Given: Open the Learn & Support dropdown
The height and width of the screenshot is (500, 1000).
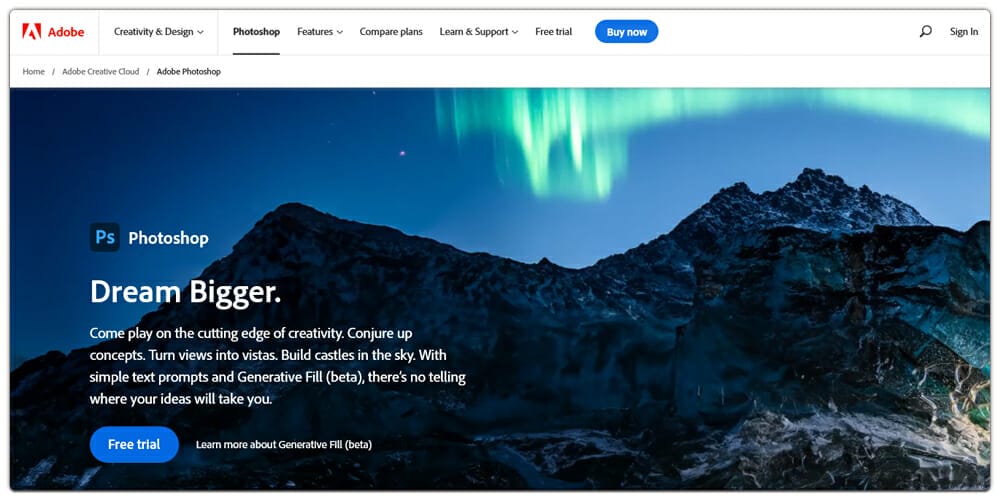Looking at the screenshot, I should (x=478, y=31).
